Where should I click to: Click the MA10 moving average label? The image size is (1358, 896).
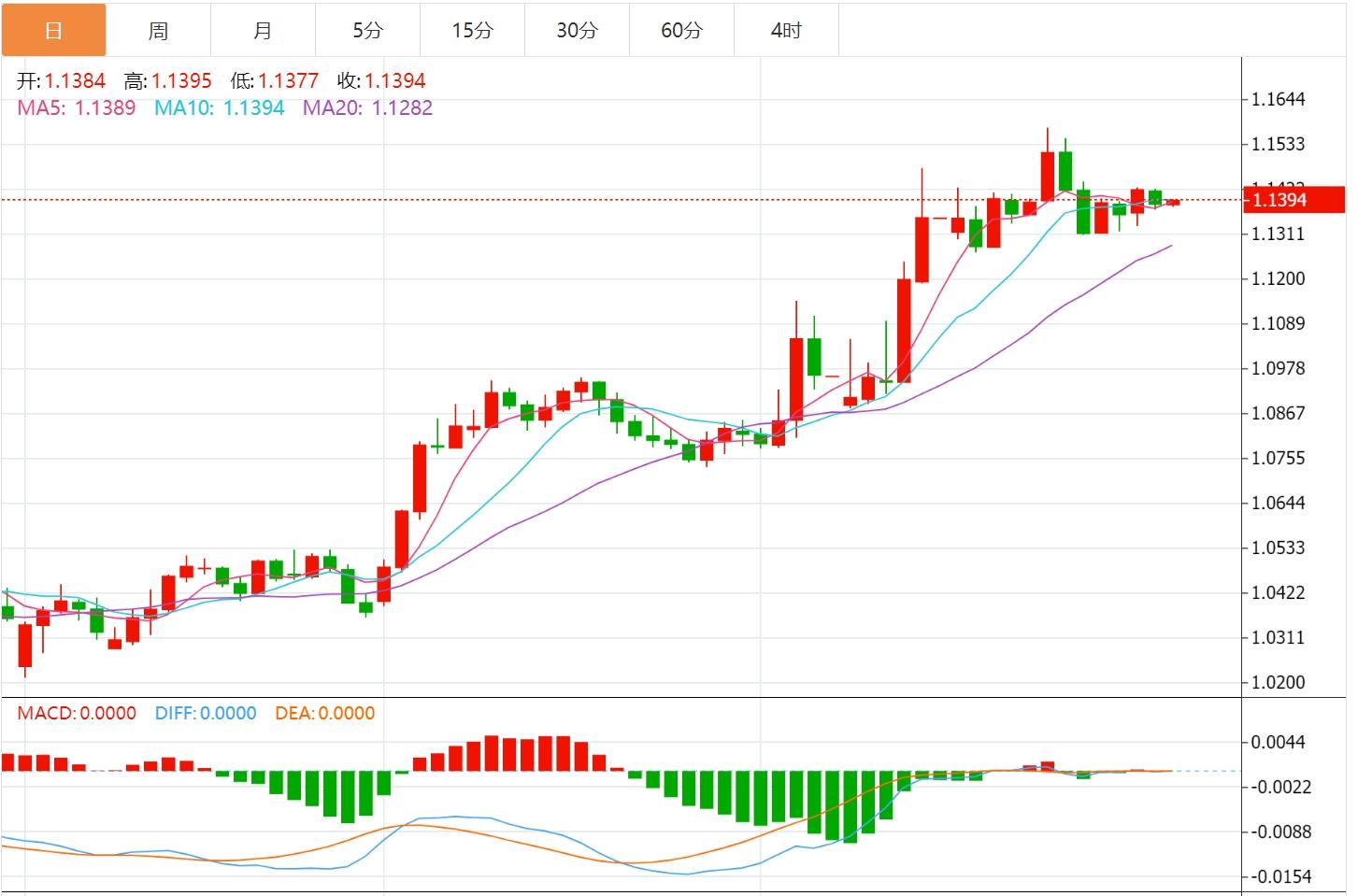(x=219, y=108)
